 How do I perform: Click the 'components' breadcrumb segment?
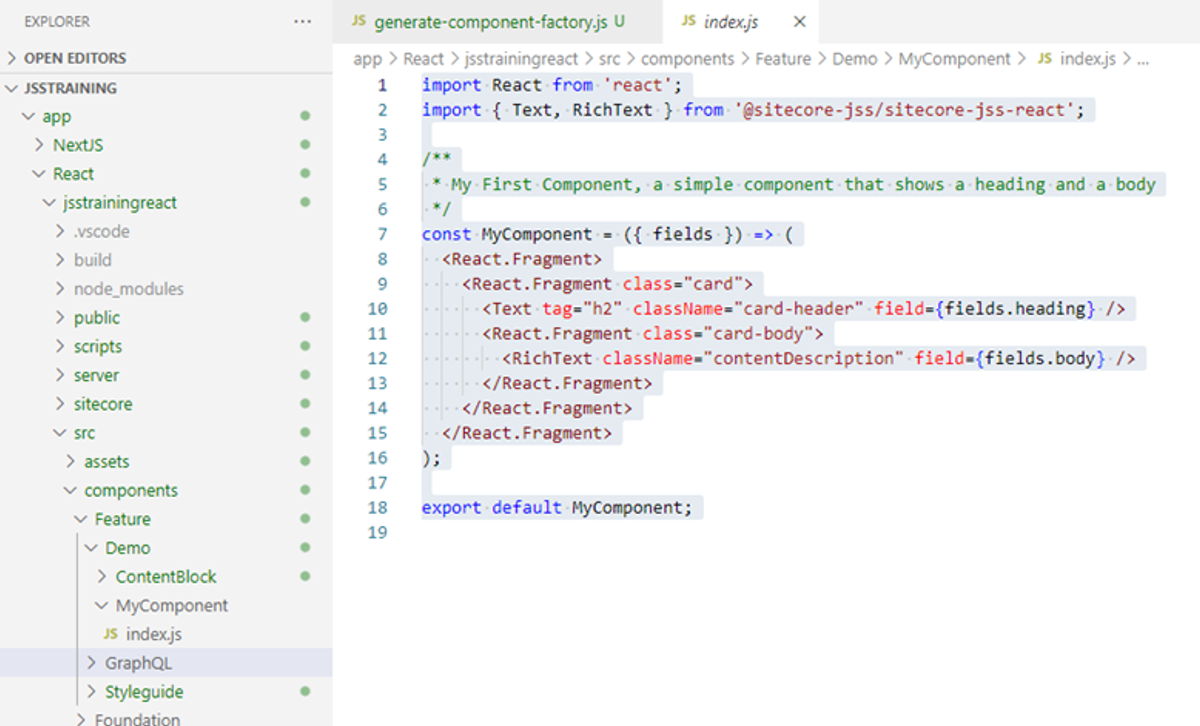click(x=688, y=59)
